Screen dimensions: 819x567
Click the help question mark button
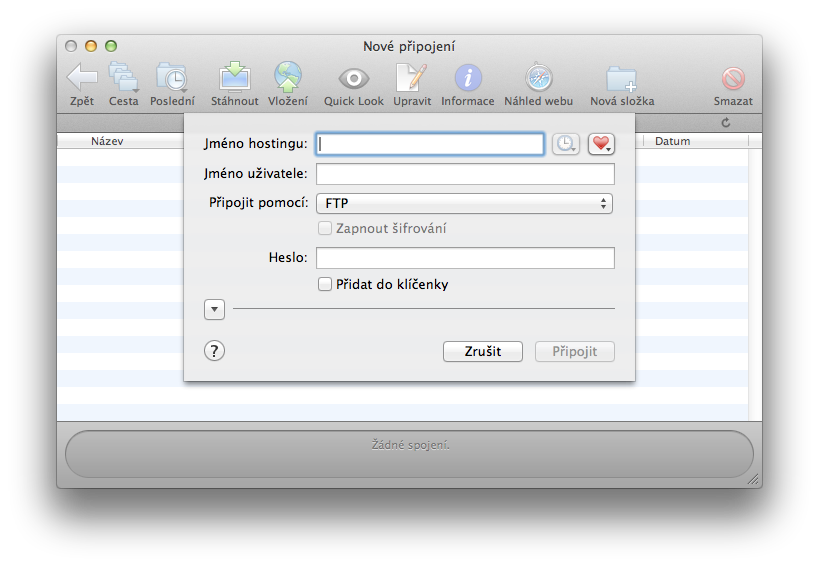214,351
